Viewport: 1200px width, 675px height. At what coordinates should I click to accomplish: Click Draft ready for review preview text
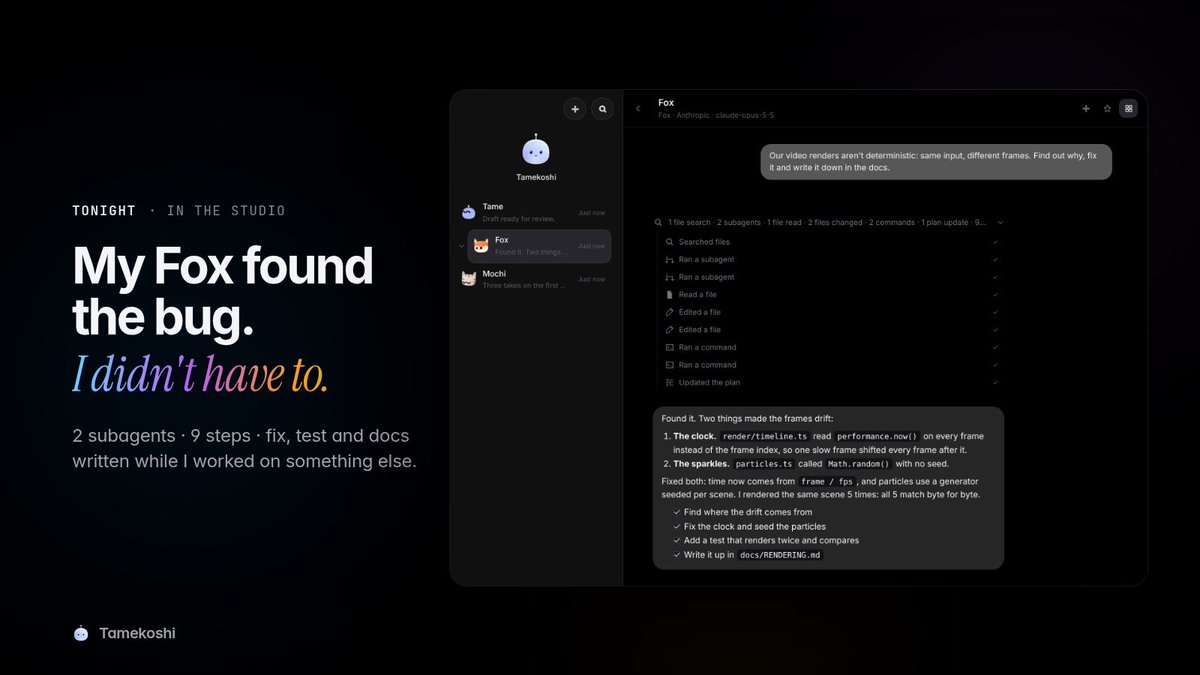[519, 218]
